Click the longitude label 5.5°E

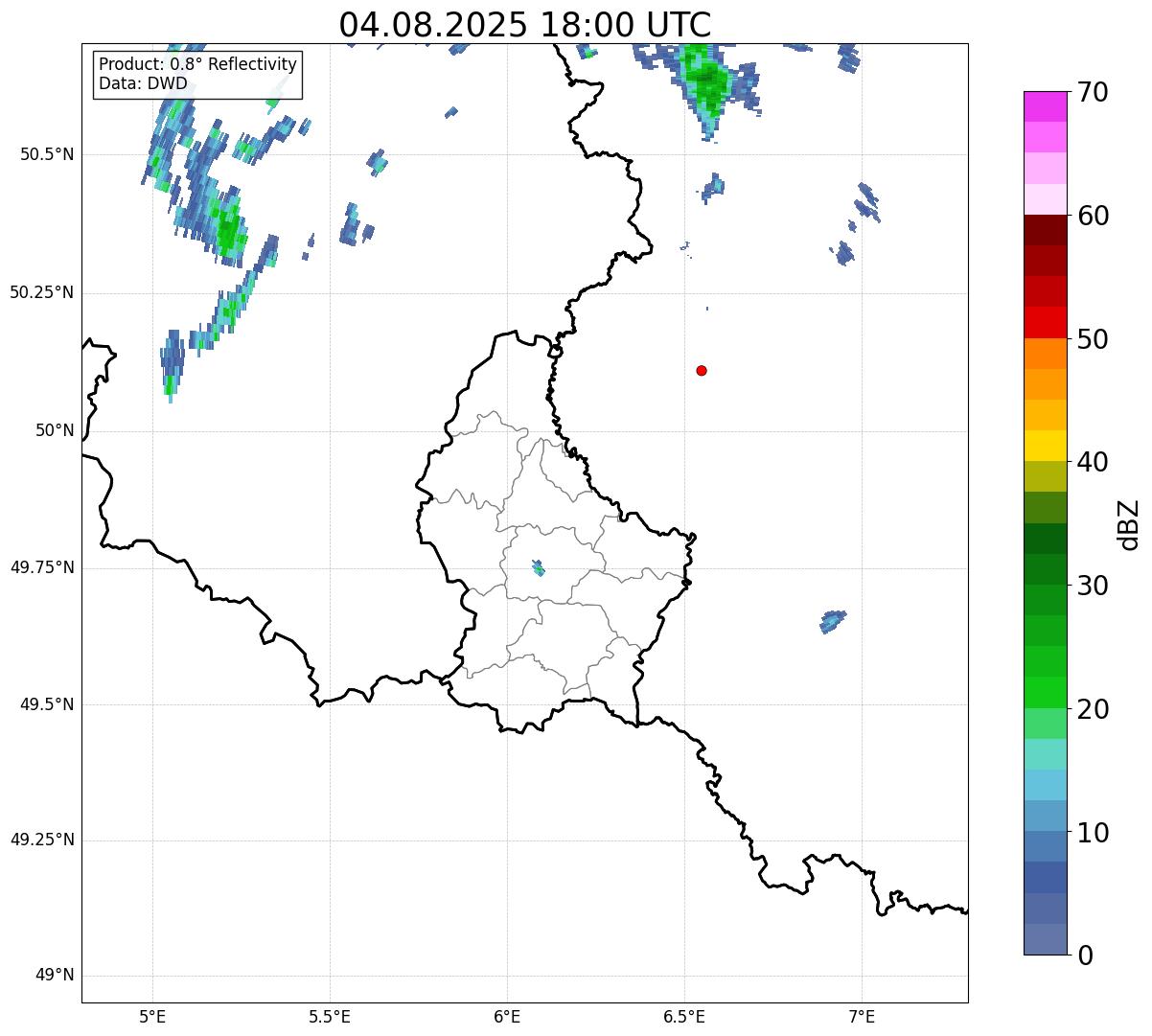tap(330, 1016)
